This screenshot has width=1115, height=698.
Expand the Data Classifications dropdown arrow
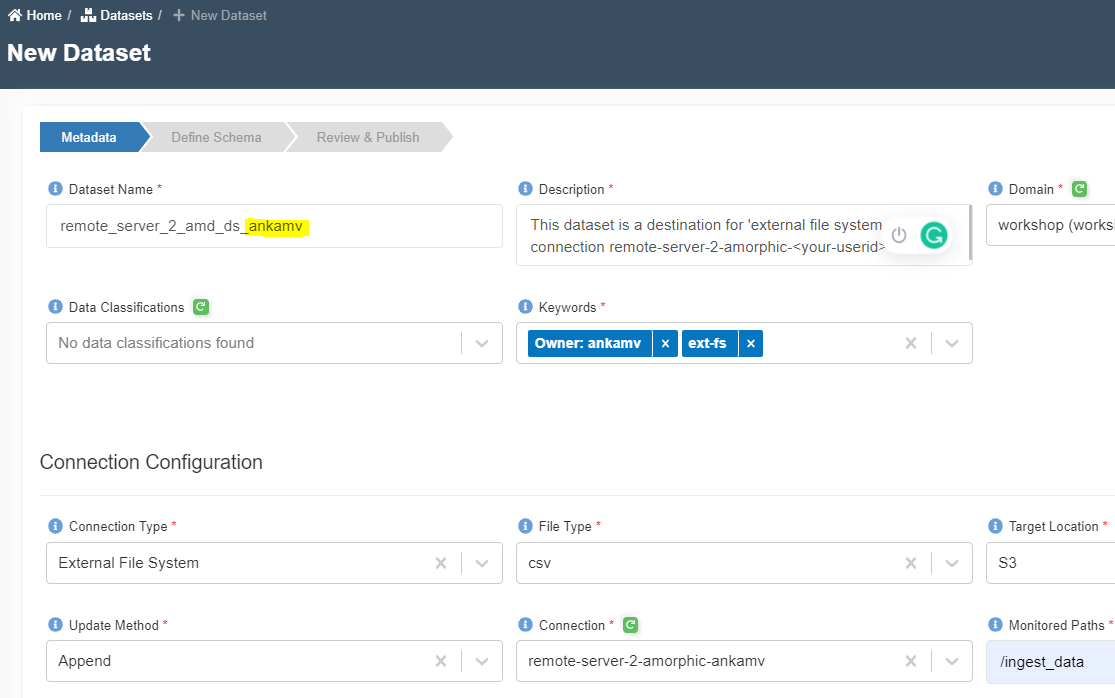coord(481,343)
